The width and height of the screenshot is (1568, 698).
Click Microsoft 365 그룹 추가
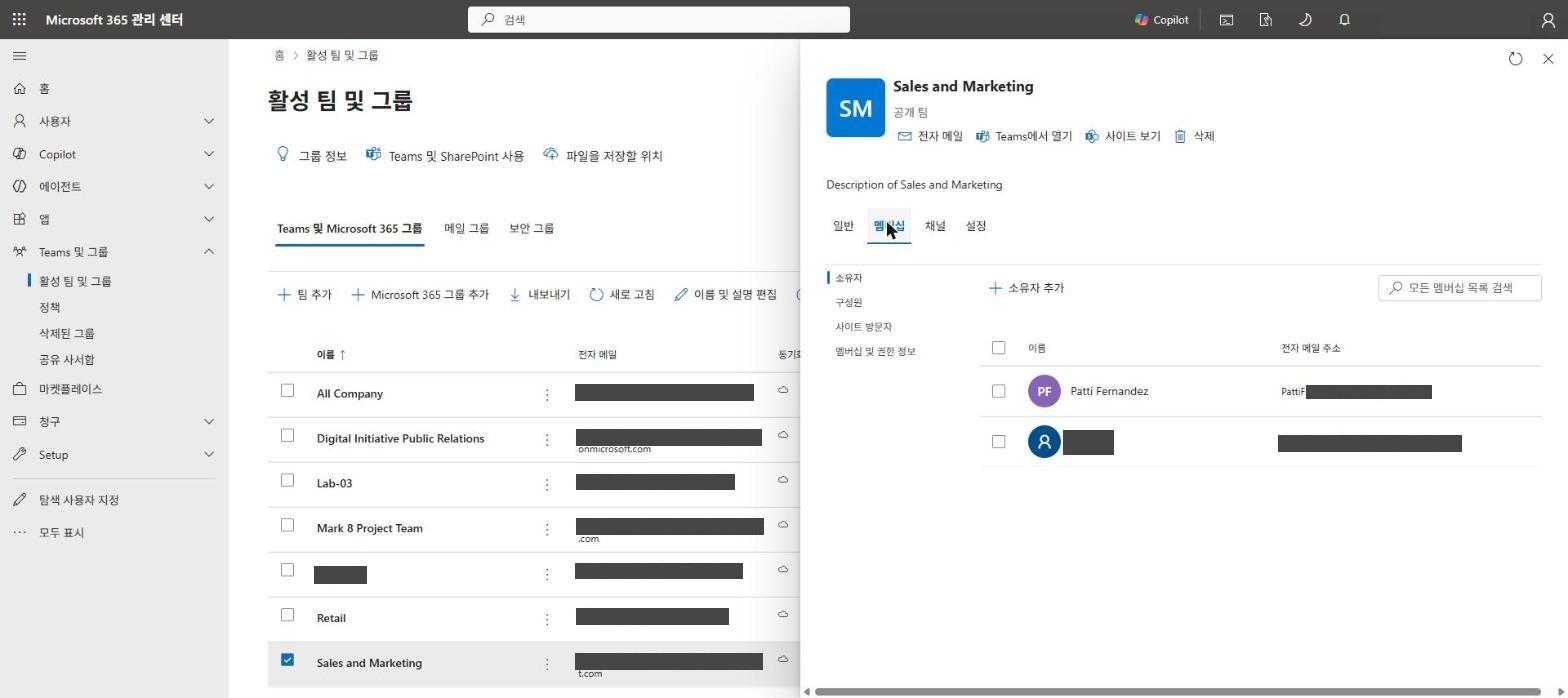[420, 295]
